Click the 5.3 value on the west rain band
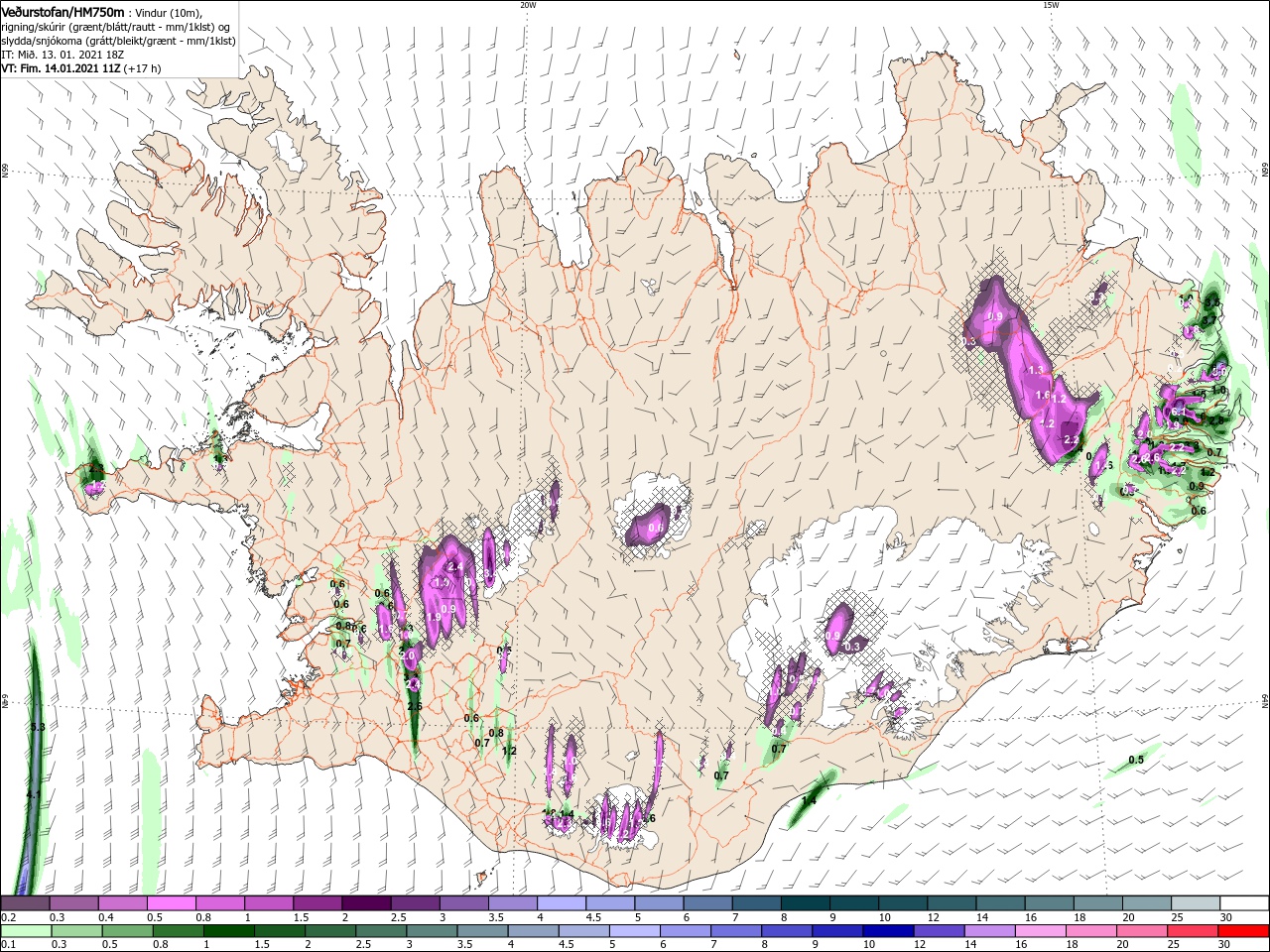Image resolution: width=1270 pixels, height=952 pixels. 38,727
